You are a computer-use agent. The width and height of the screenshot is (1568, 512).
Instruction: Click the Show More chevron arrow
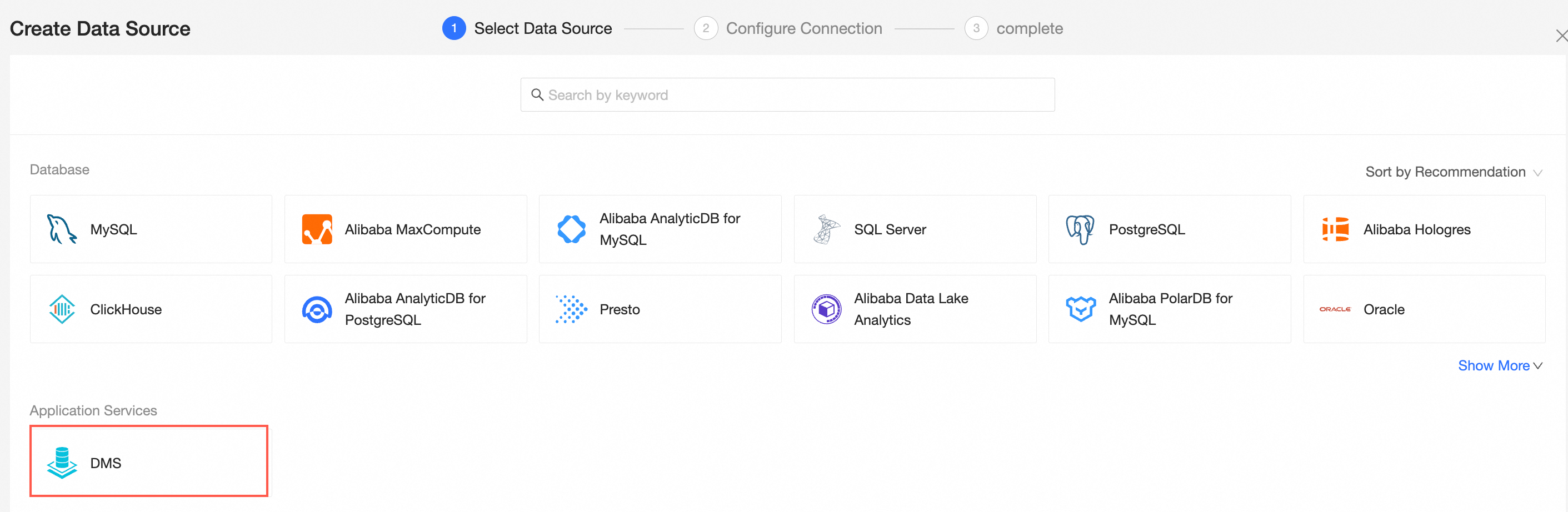click(x=1537, y=366)
